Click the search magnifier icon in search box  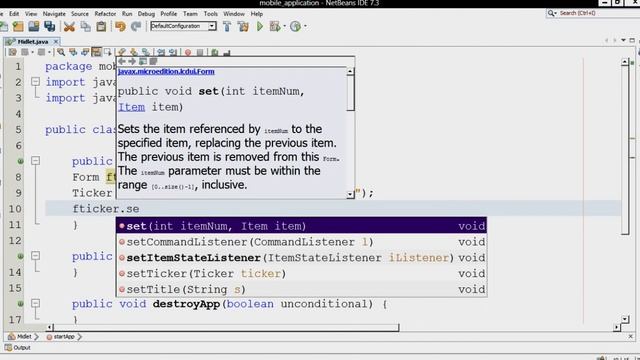(x=551, y=13)
